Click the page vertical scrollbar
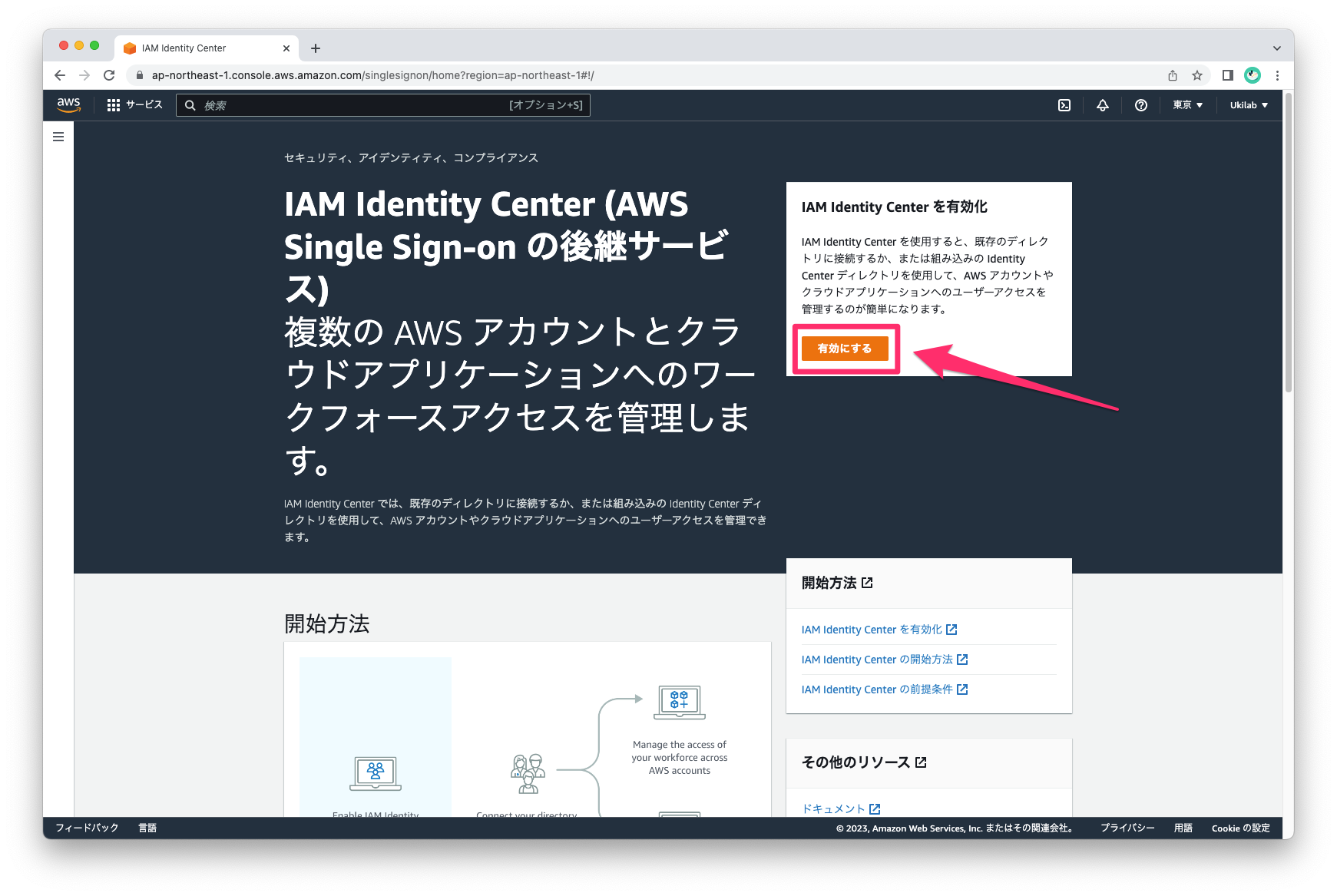The image size is (1337, 896). tap(1289, 243)
